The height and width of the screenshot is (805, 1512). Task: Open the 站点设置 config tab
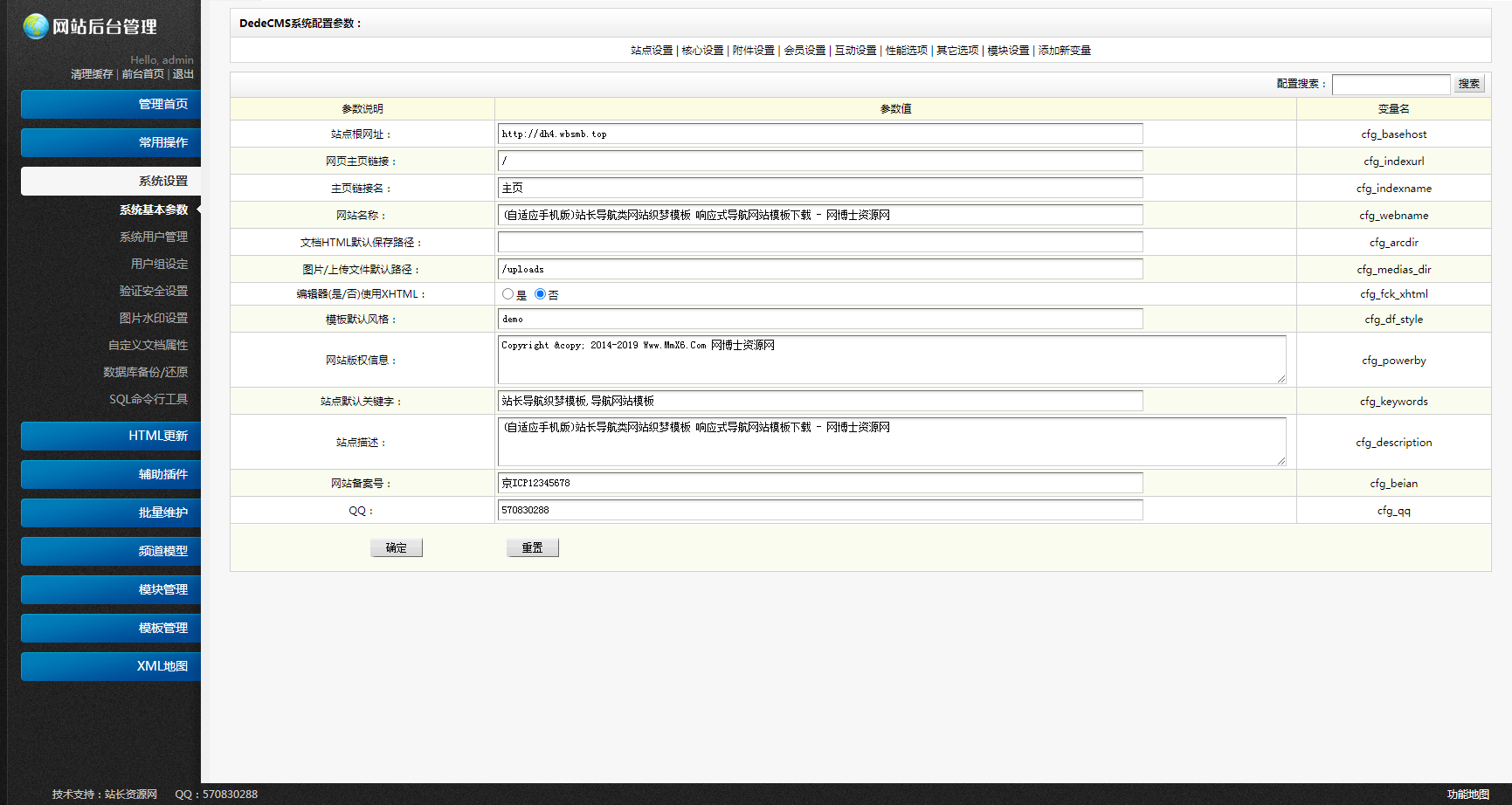652,51
